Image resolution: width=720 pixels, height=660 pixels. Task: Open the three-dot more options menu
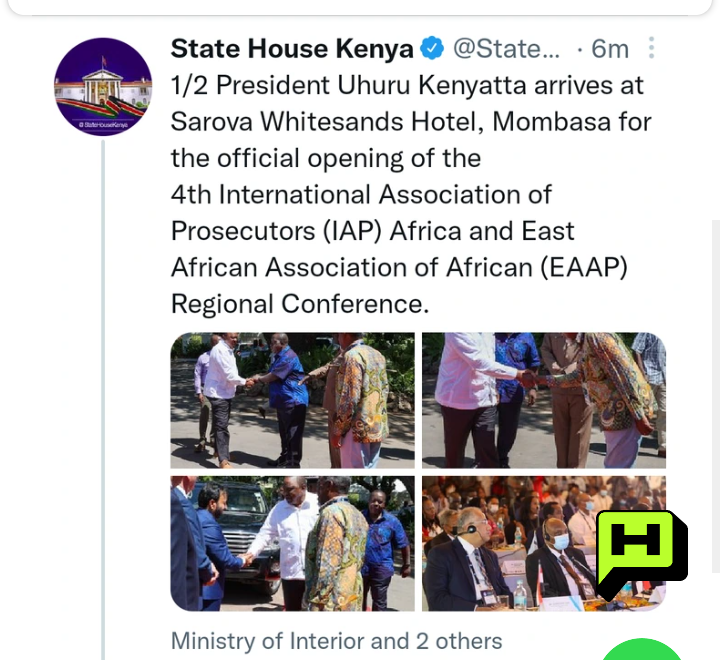click(651, 48)
